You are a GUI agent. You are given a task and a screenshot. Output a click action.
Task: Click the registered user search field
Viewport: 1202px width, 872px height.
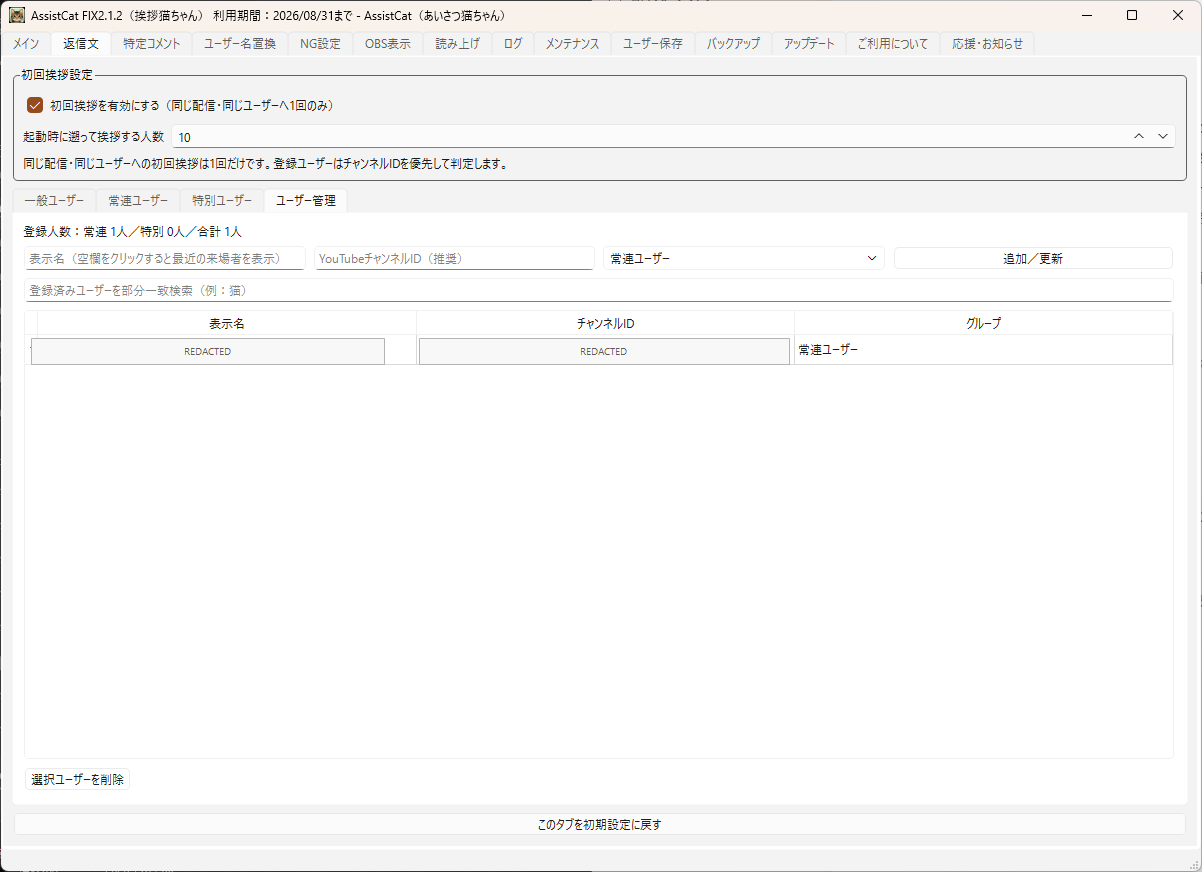tap(598, 290)
